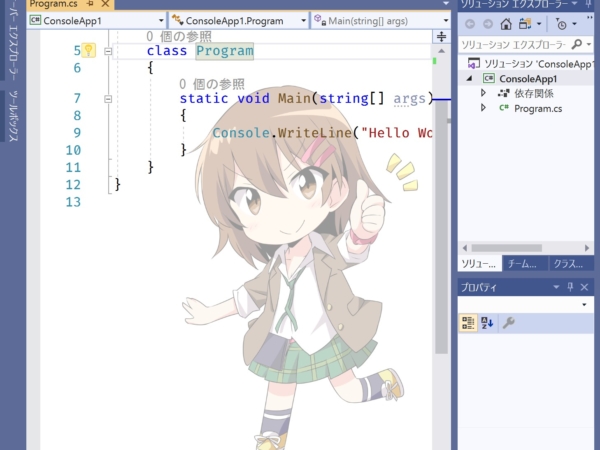Click the "Hello Wo string literal
The image size is (600, 450).
pos(396,133)
